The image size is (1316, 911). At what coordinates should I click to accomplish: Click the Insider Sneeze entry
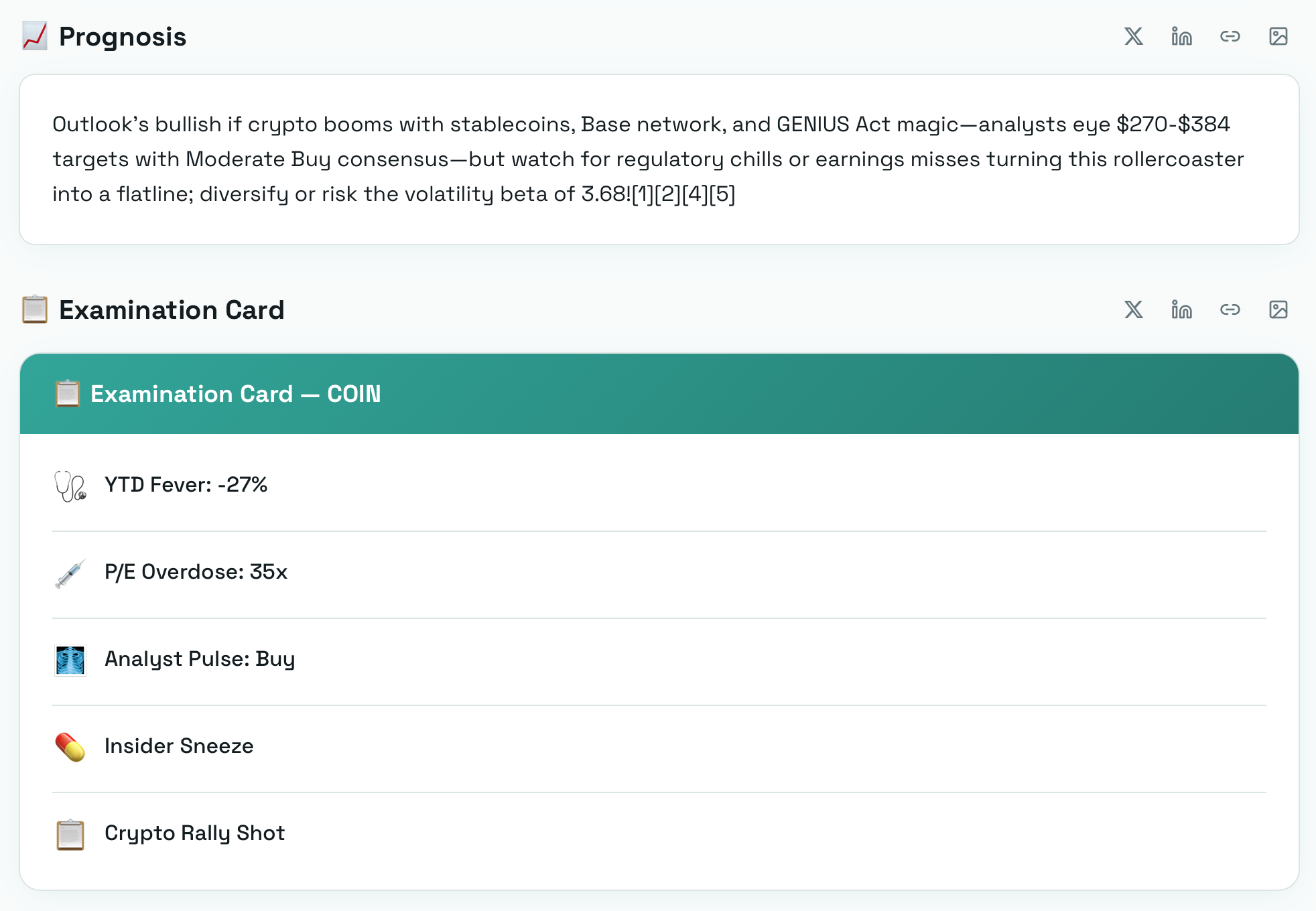point(179,746)
